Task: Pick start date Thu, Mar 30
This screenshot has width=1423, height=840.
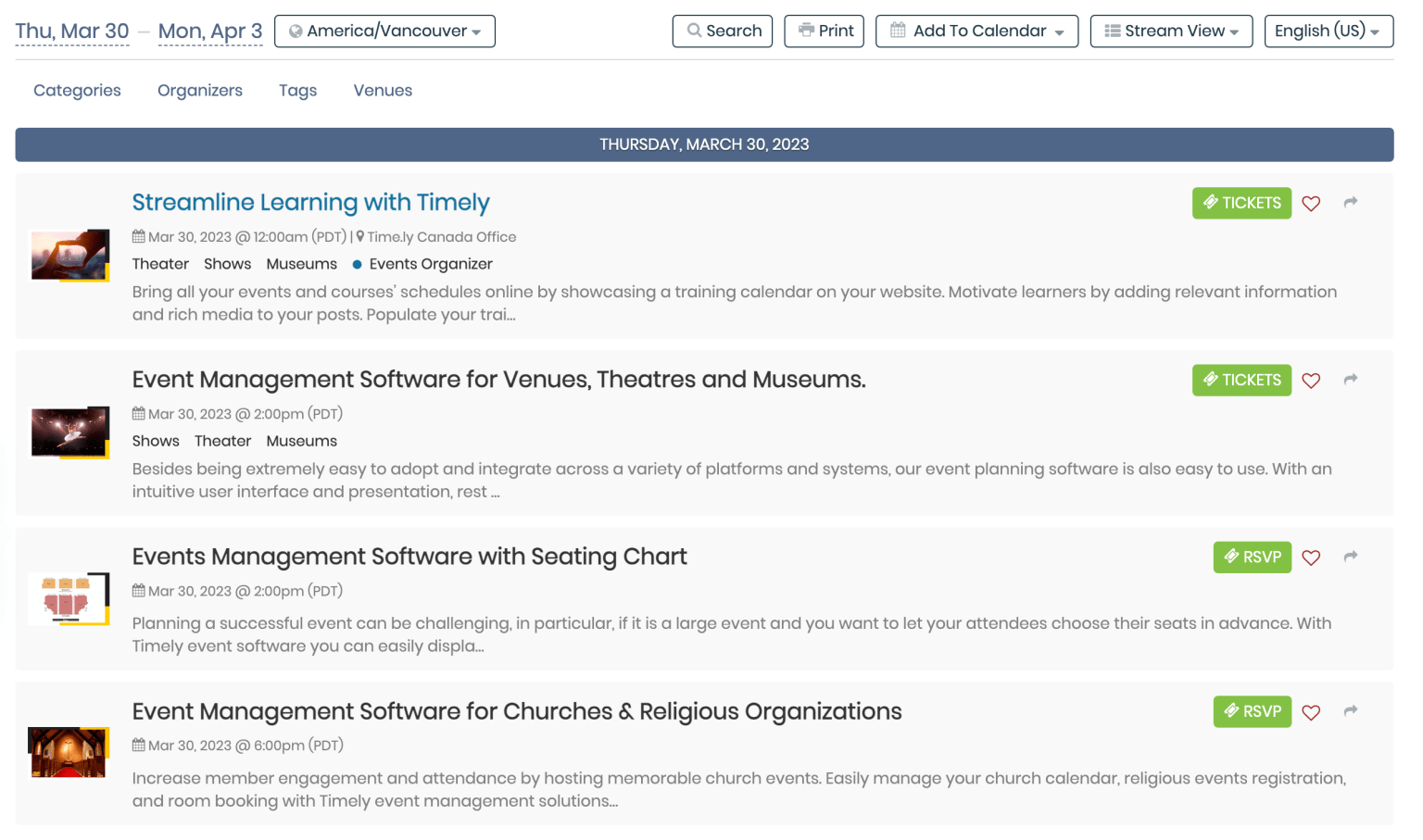Action: click(x=72, y=31)
